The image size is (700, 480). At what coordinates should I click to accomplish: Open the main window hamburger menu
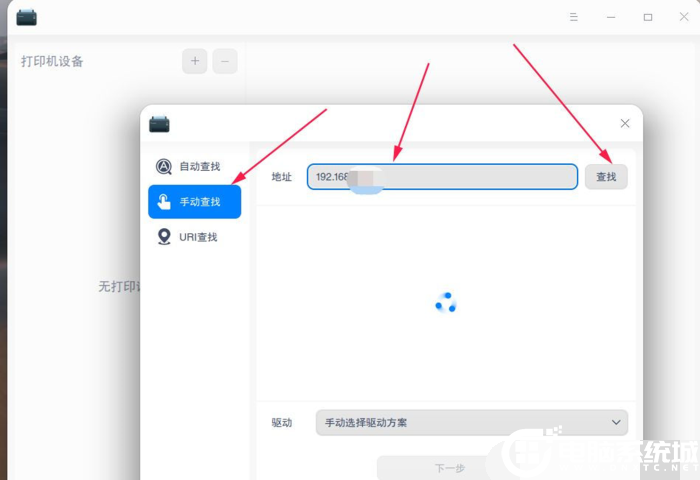[x=574, y=17]
